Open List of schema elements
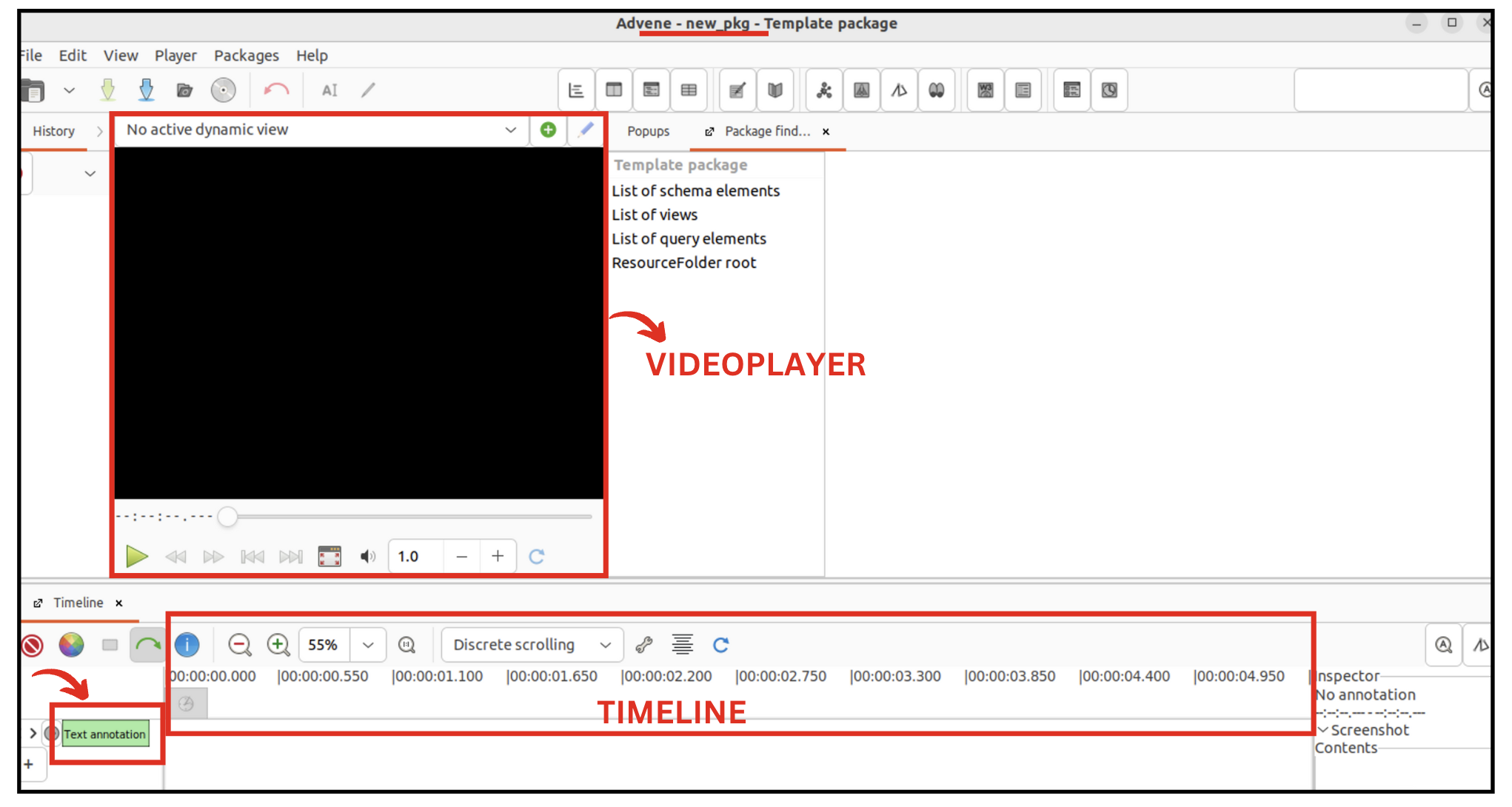 [695, 191]
